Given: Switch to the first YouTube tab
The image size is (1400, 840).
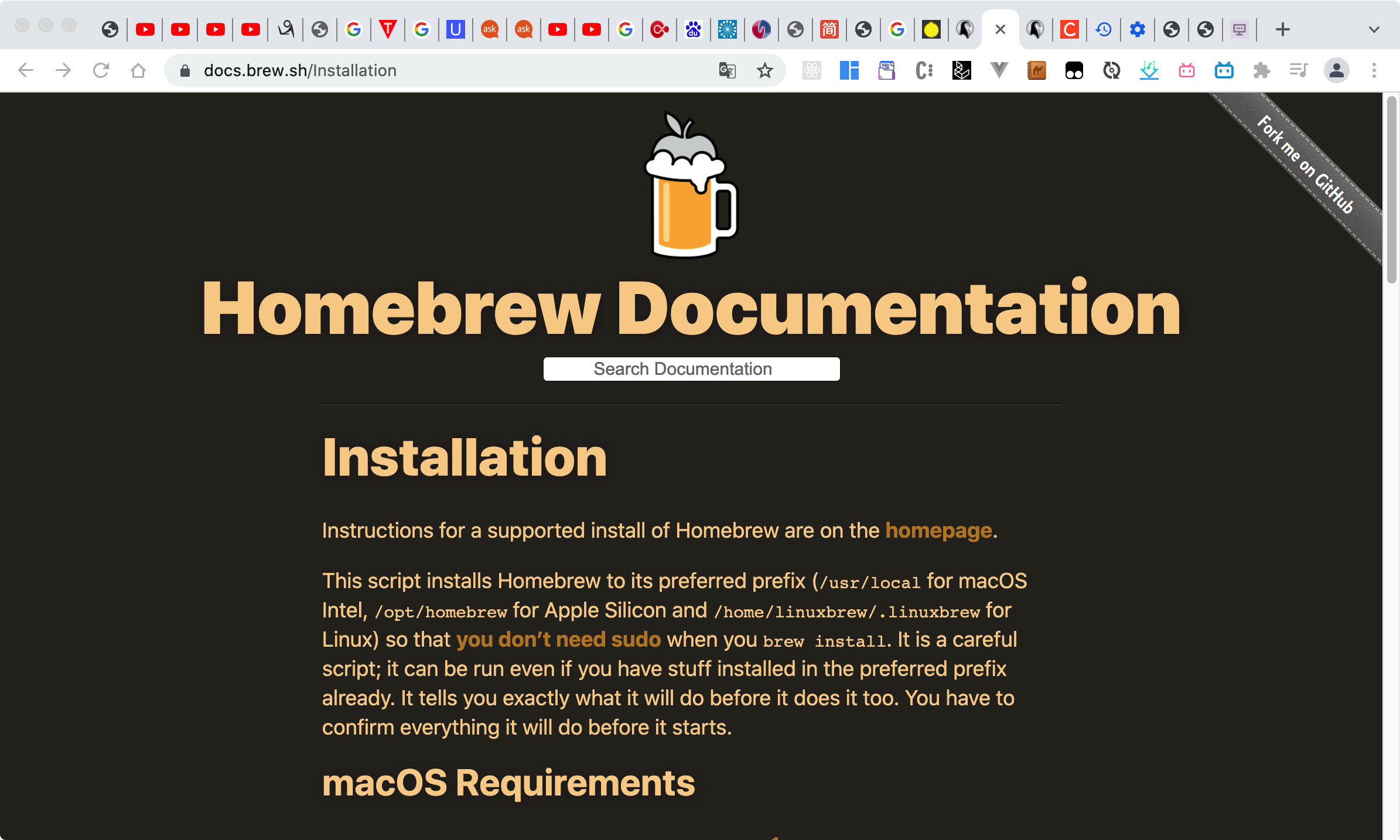Looking at the screenshot, I should point(145,29).
